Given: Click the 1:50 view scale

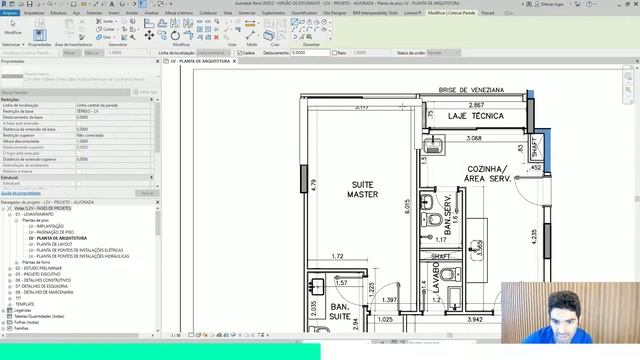Looking at the screenshot, I should point(176,335).
